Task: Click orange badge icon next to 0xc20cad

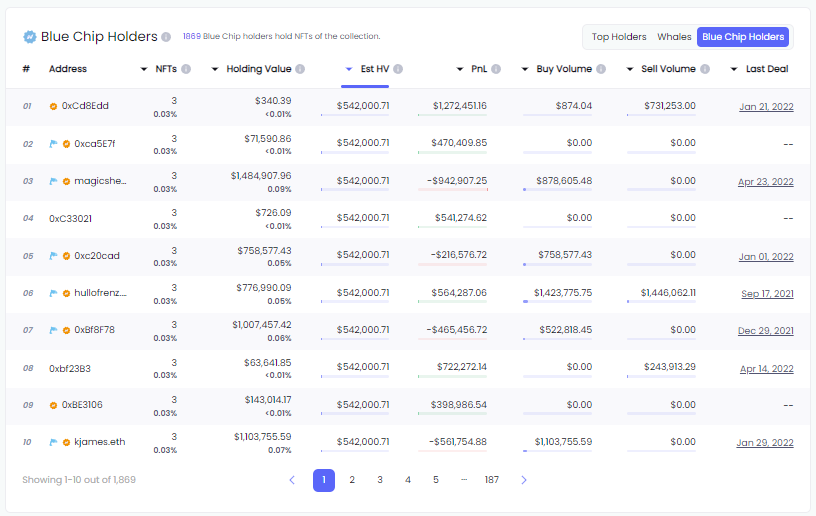Action: pyautogui.click(x=66, y=256)
